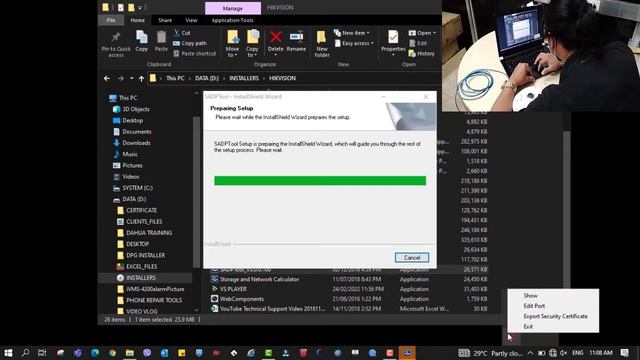Go up one level with Up arrow
The image size is (640, 360).
(x=141, y=78)
